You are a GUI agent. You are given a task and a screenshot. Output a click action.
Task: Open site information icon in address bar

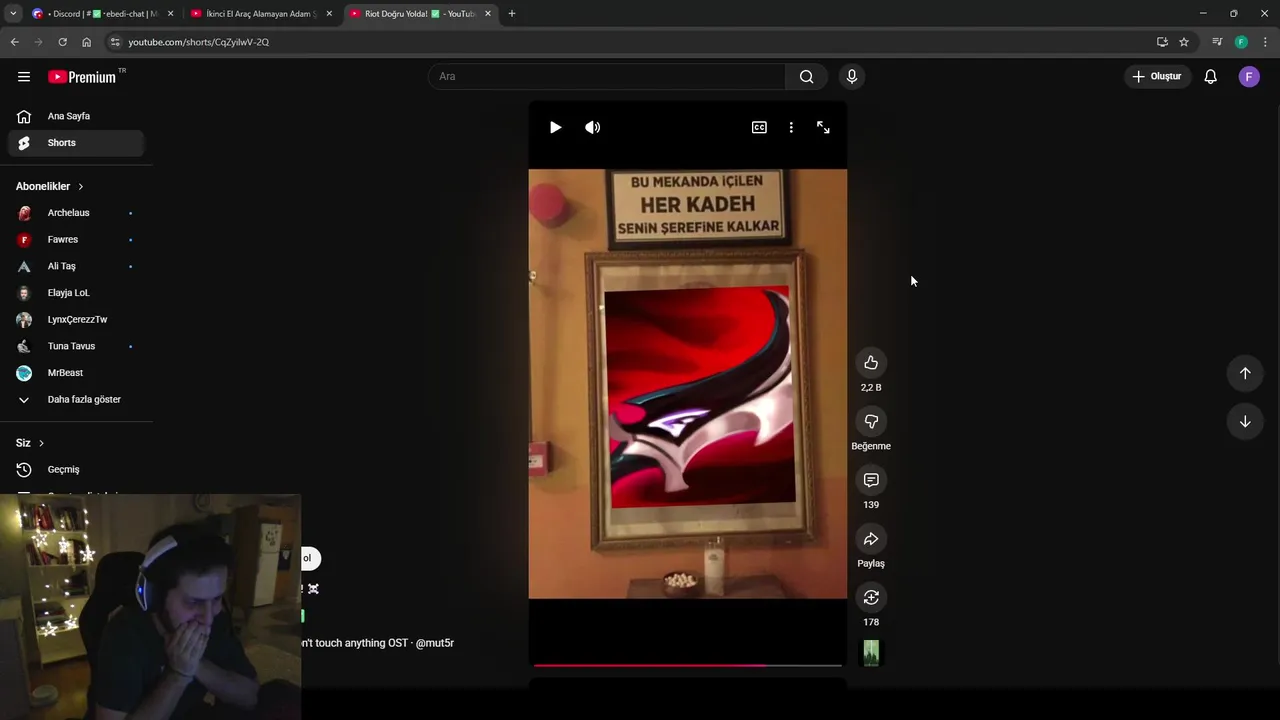click(x=115, y=42)
